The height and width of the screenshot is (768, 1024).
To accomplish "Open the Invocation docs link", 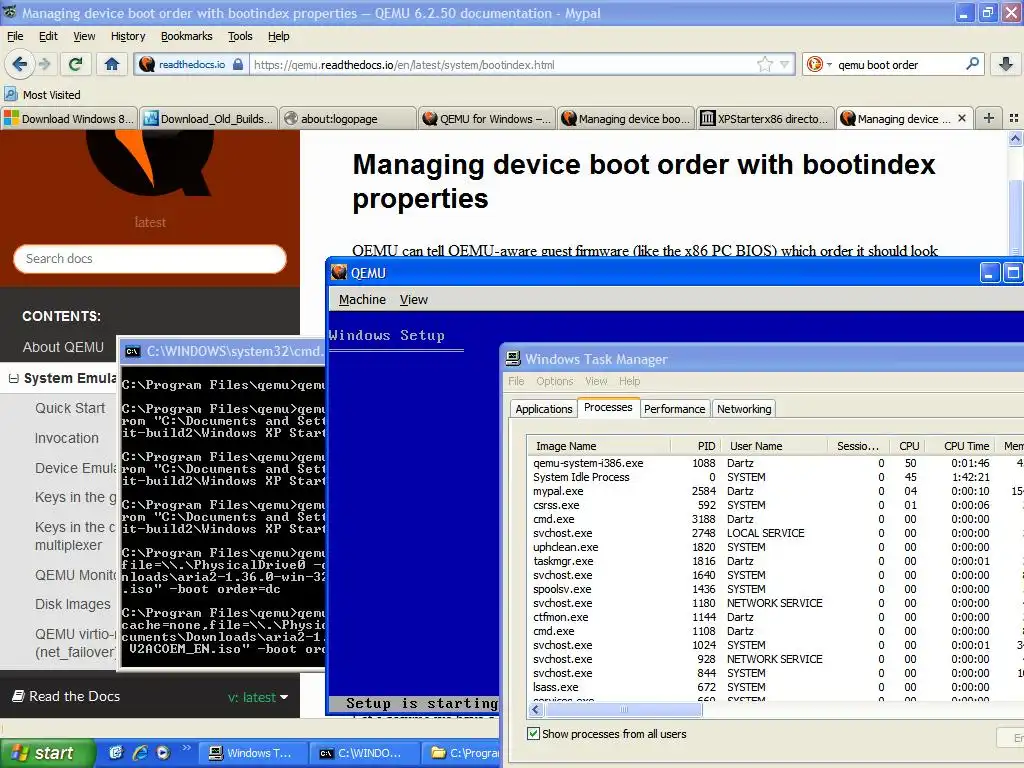I will (67, 438).
